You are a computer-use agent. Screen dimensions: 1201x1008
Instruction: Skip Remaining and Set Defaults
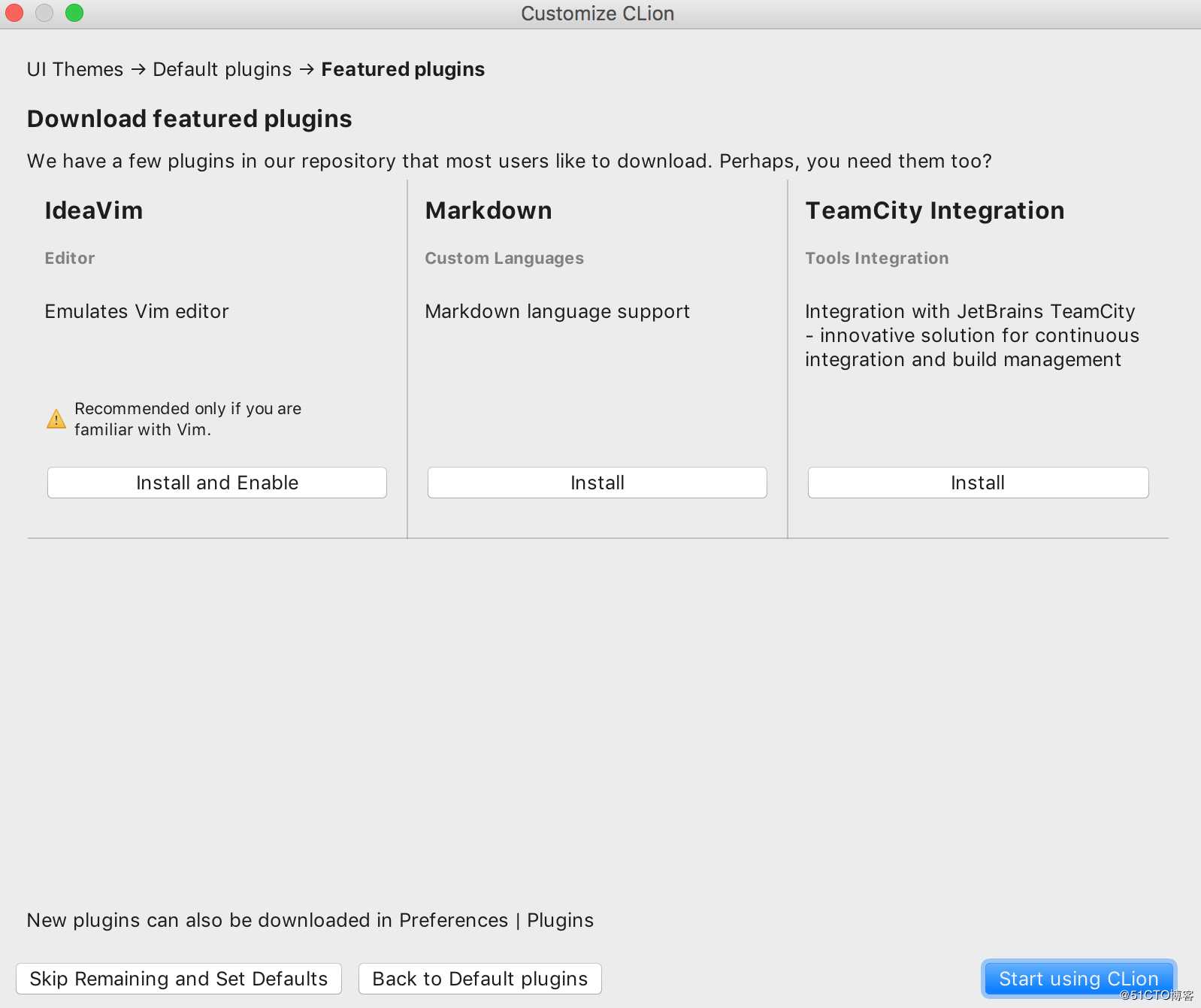[179, 979]
